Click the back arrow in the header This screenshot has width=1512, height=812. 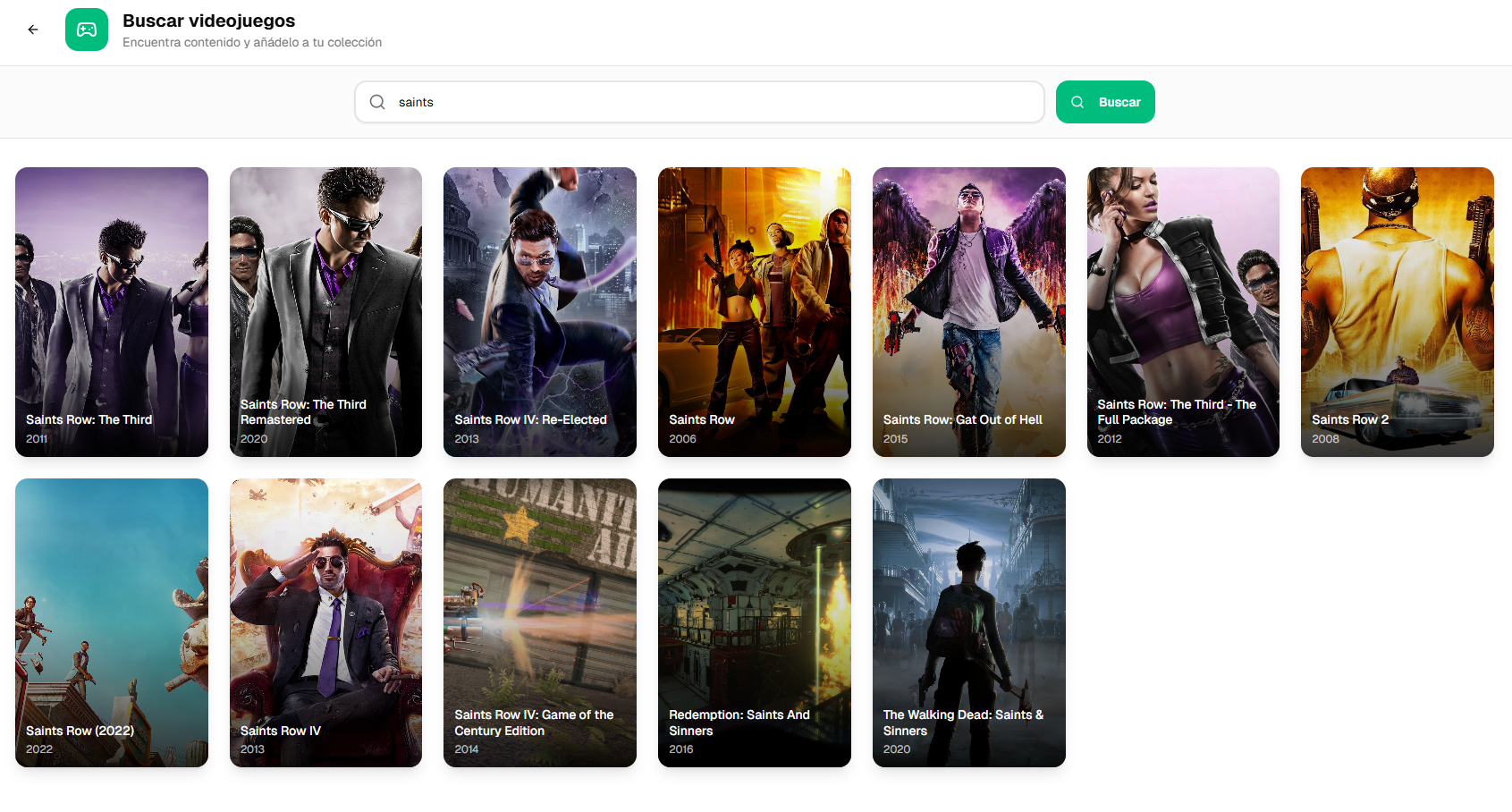[x=33, y=30]
